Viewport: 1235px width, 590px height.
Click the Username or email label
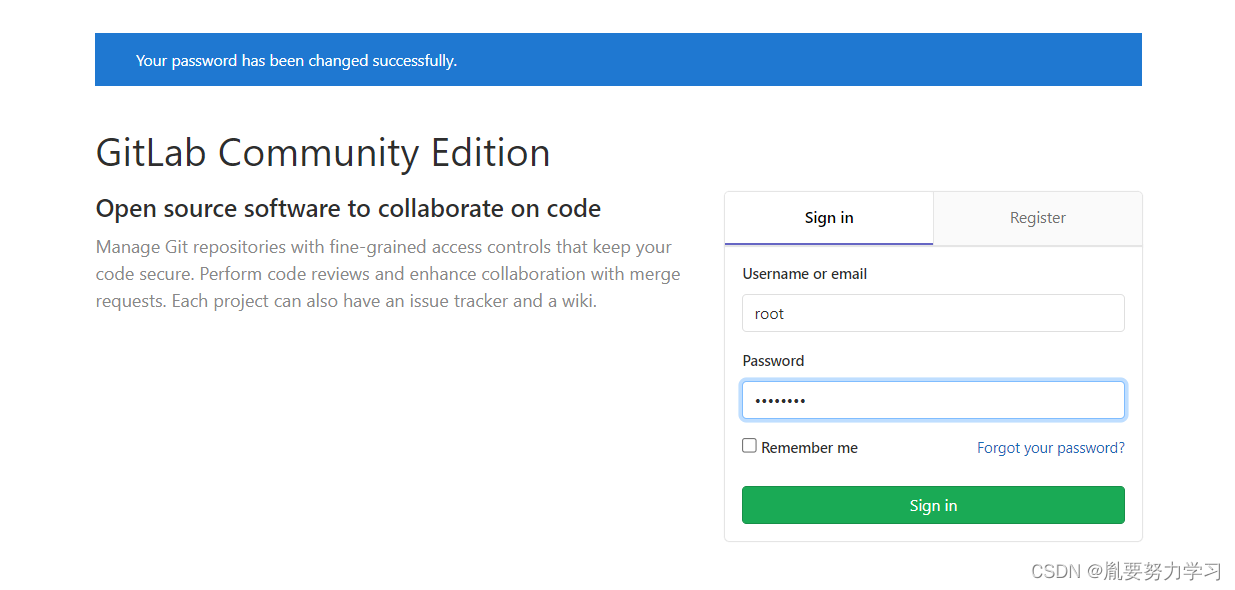point(805,274)
